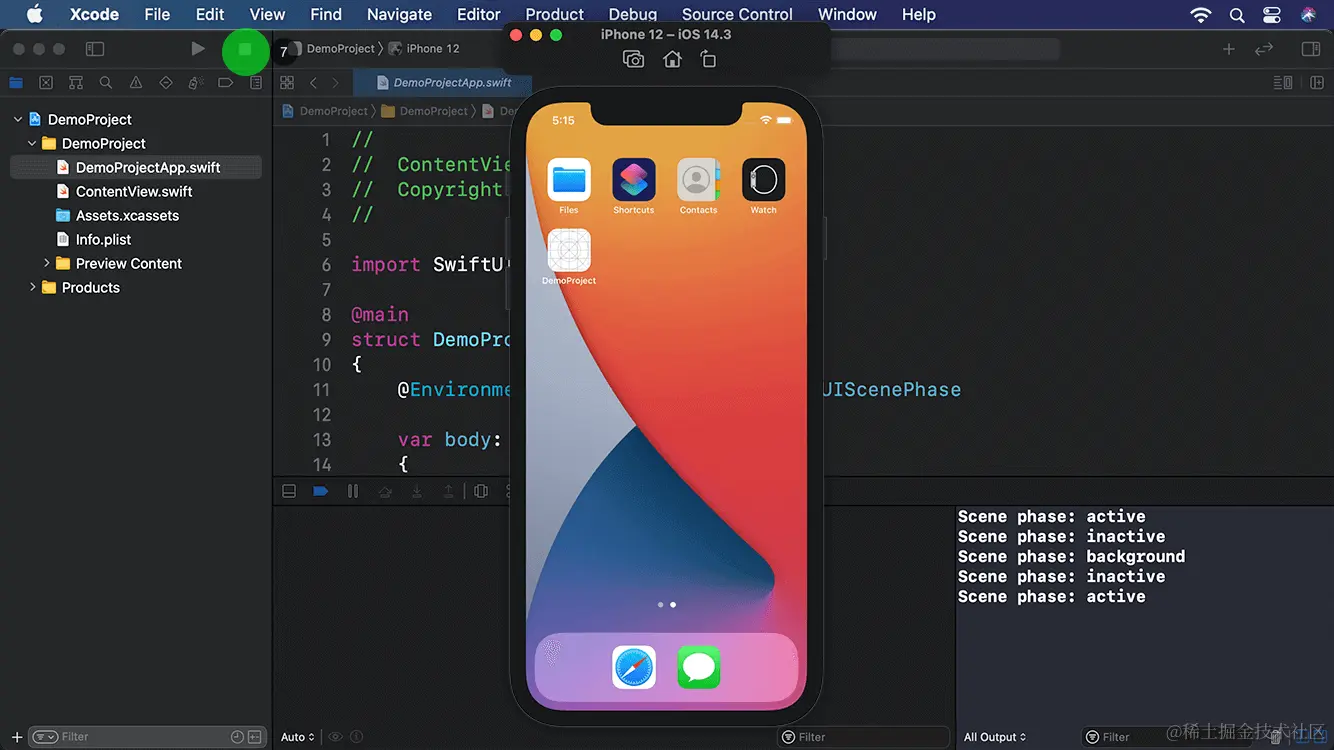Add a new file with plus button
The height and width of the screenshot is (750, 1334).
(x=17, y=737)
